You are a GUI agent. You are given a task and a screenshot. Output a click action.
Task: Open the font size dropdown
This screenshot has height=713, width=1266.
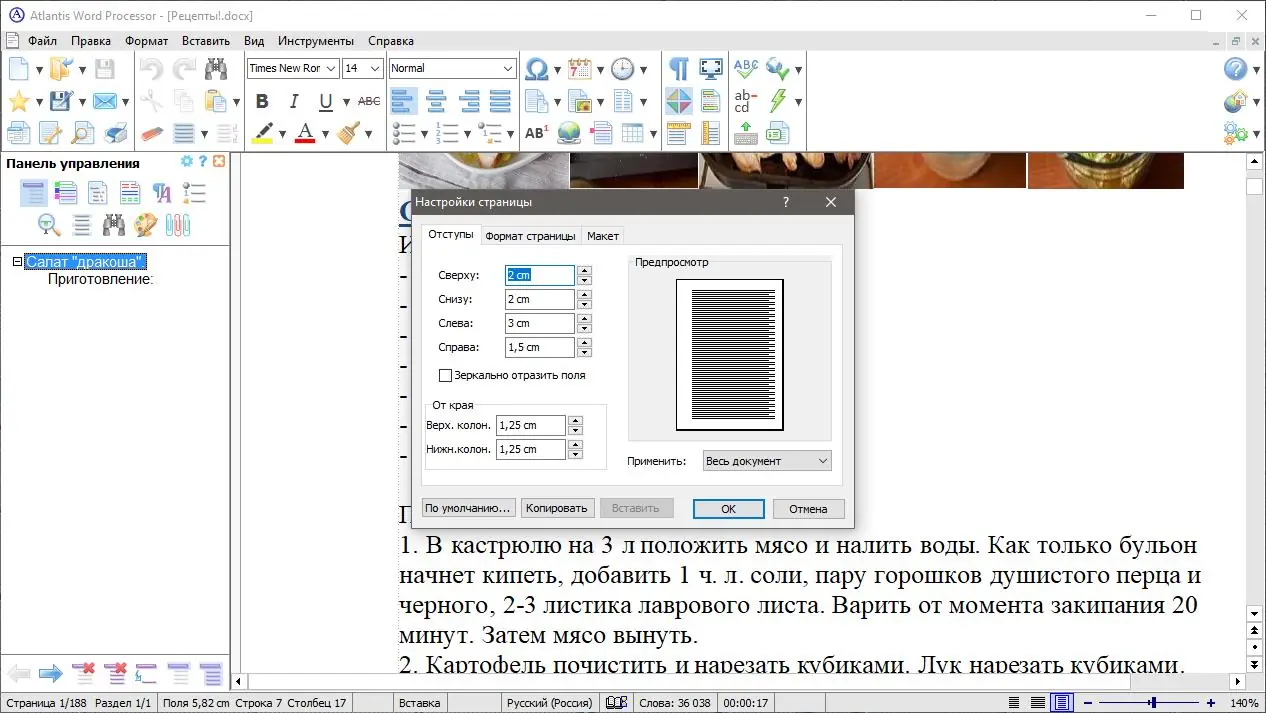pos(375,68)
